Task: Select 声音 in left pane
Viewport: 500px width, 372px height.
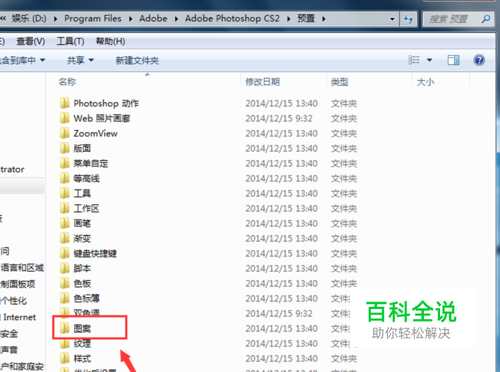Action: [x=9, y=350]
